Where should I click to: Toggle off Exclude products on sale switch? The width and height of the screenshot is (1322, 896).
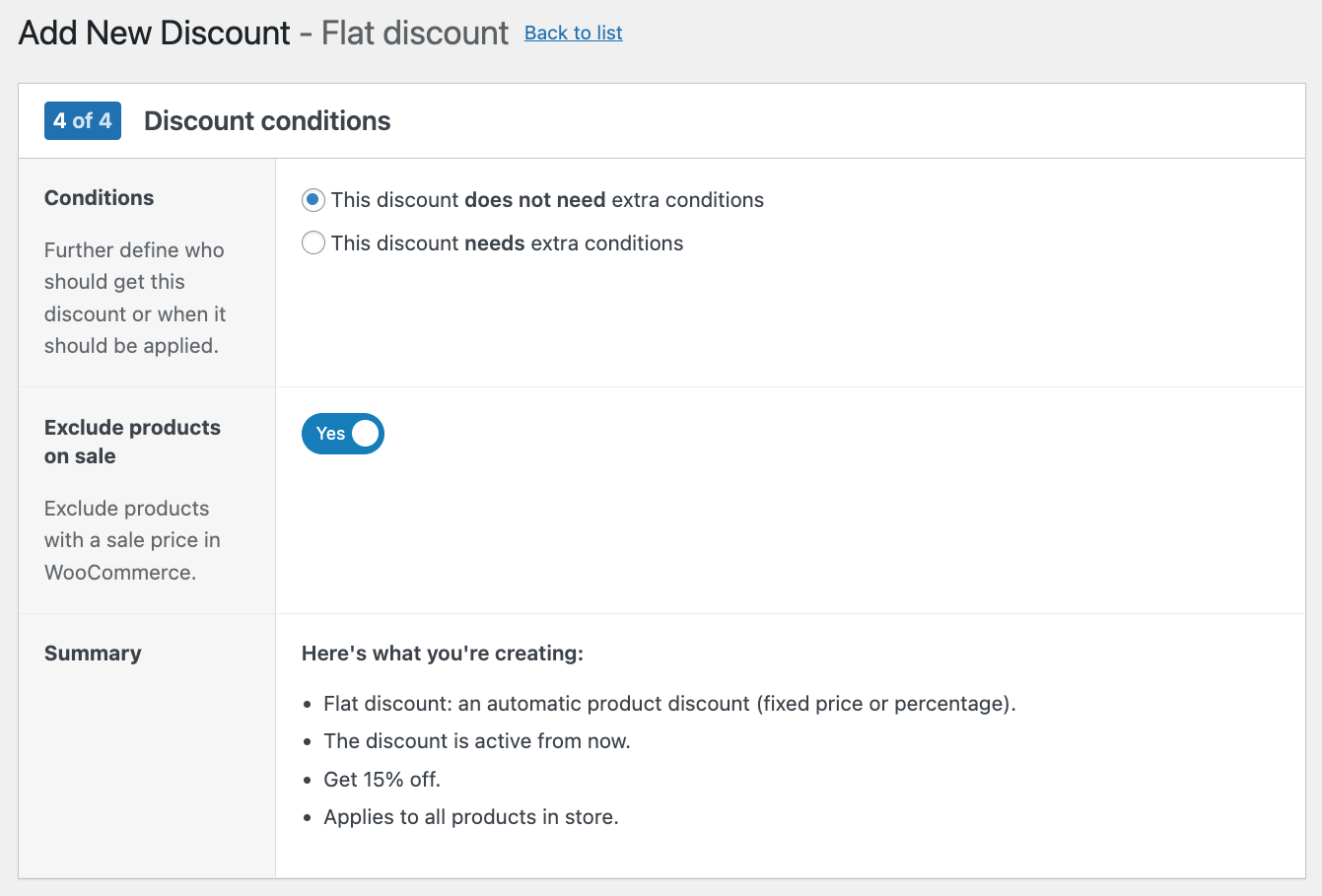[343, 434]
